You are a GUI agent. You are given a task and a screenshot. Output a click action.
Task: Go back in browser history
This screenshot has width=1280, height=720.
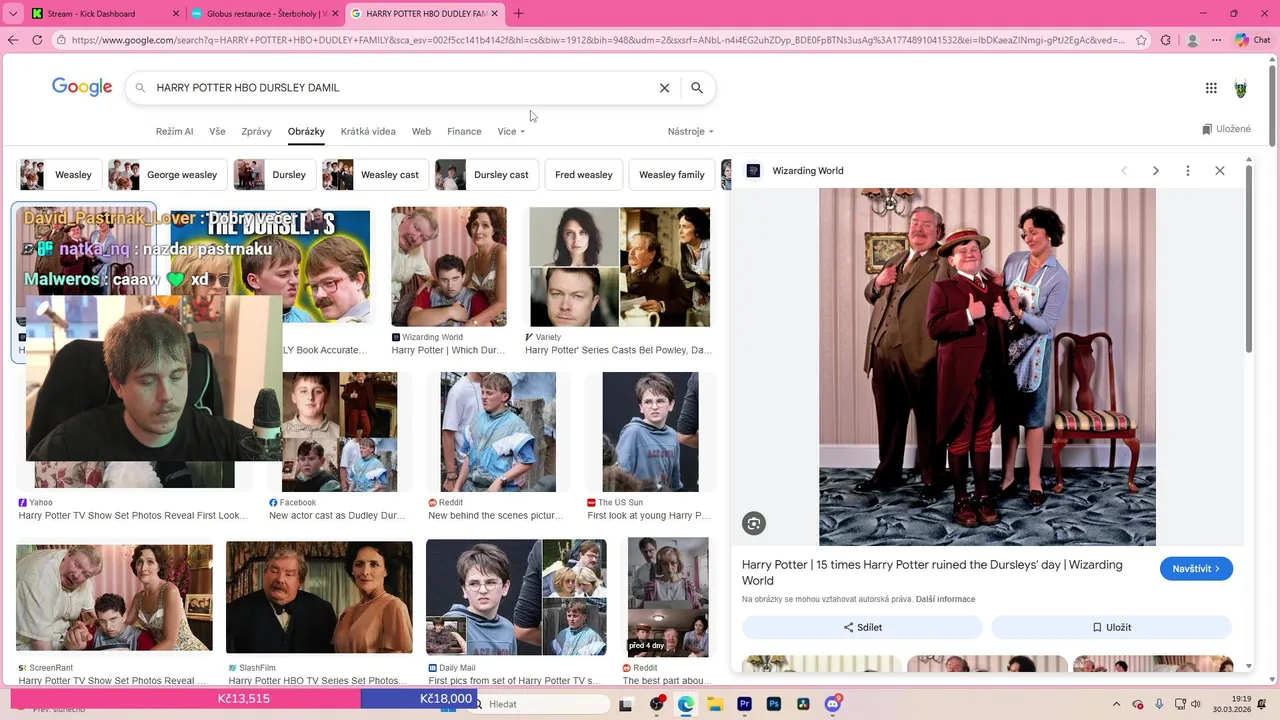coord(13,40)
